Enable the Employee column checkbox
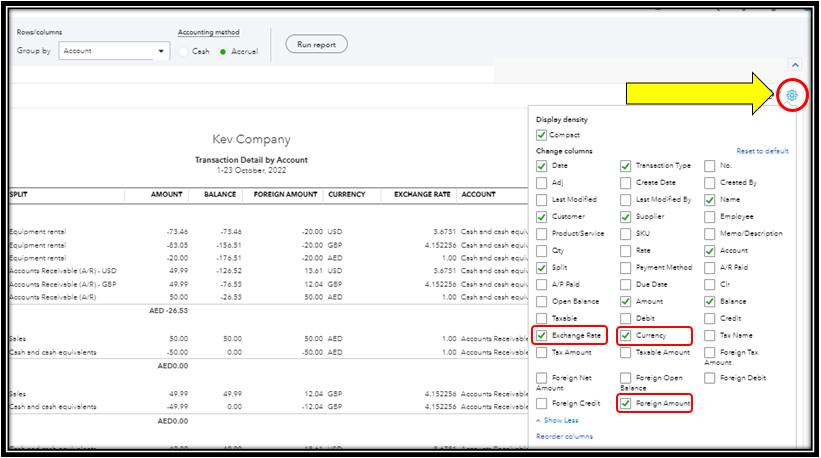Image resolution: width=821 pixels, height=458 pixels. coord(709,217)
